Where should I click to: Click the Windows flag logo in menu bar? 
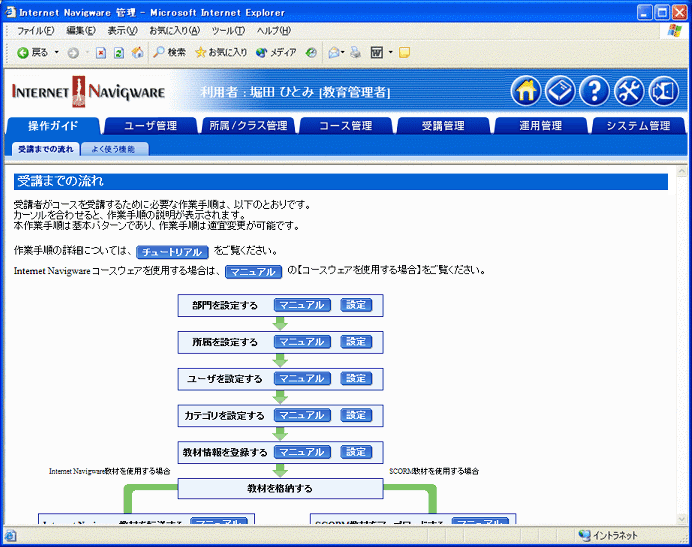coord(674,30)
